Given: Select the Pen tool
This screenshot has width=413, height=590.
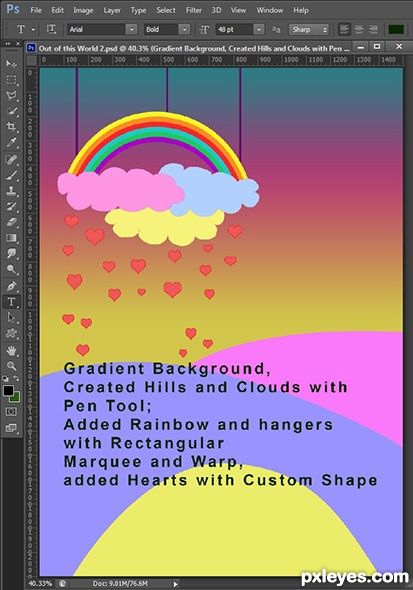Looking at the screenshot, I should tap(11, 286).
